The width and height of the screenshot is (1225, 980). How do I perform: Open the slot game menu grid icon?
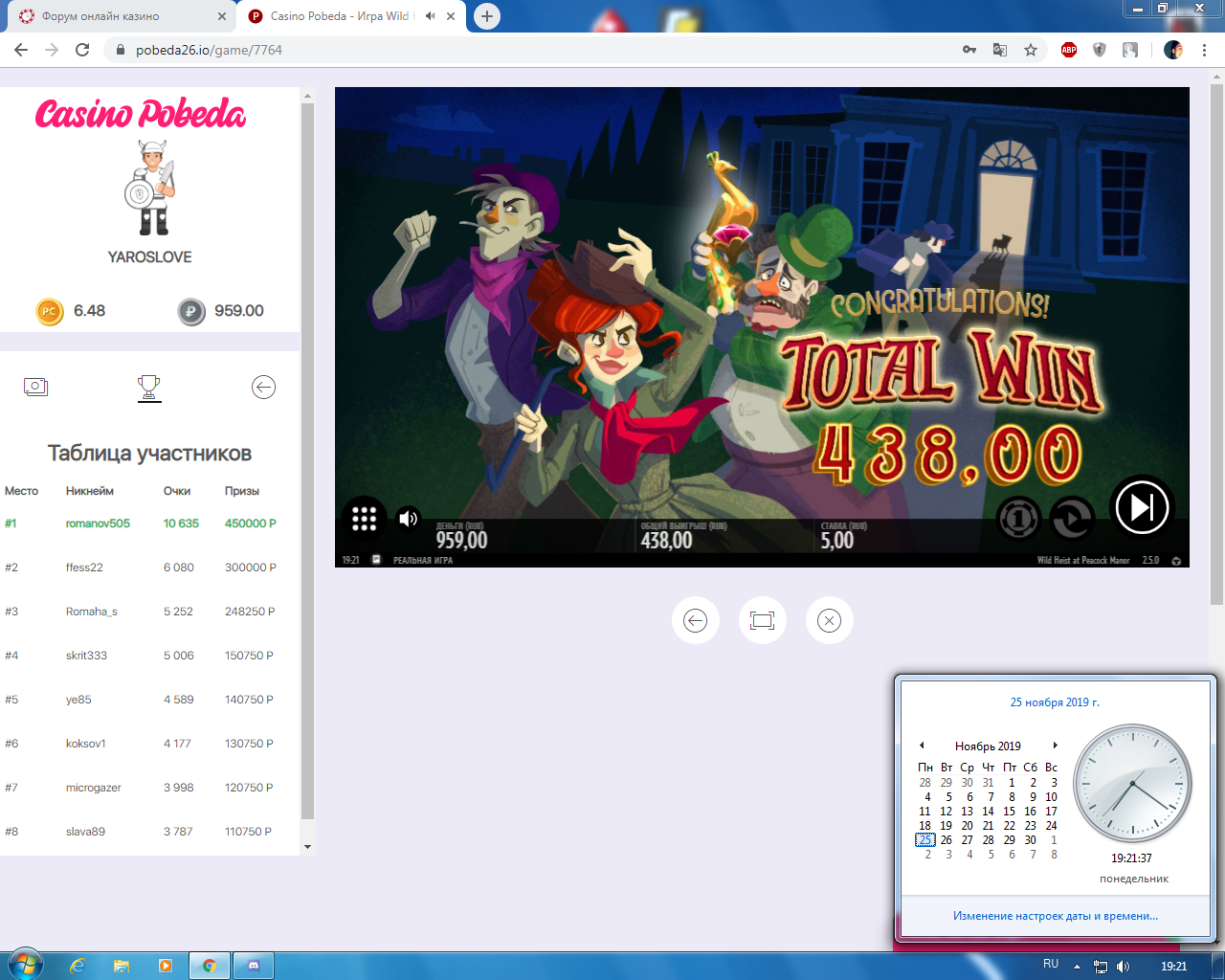tap(364, 519)
